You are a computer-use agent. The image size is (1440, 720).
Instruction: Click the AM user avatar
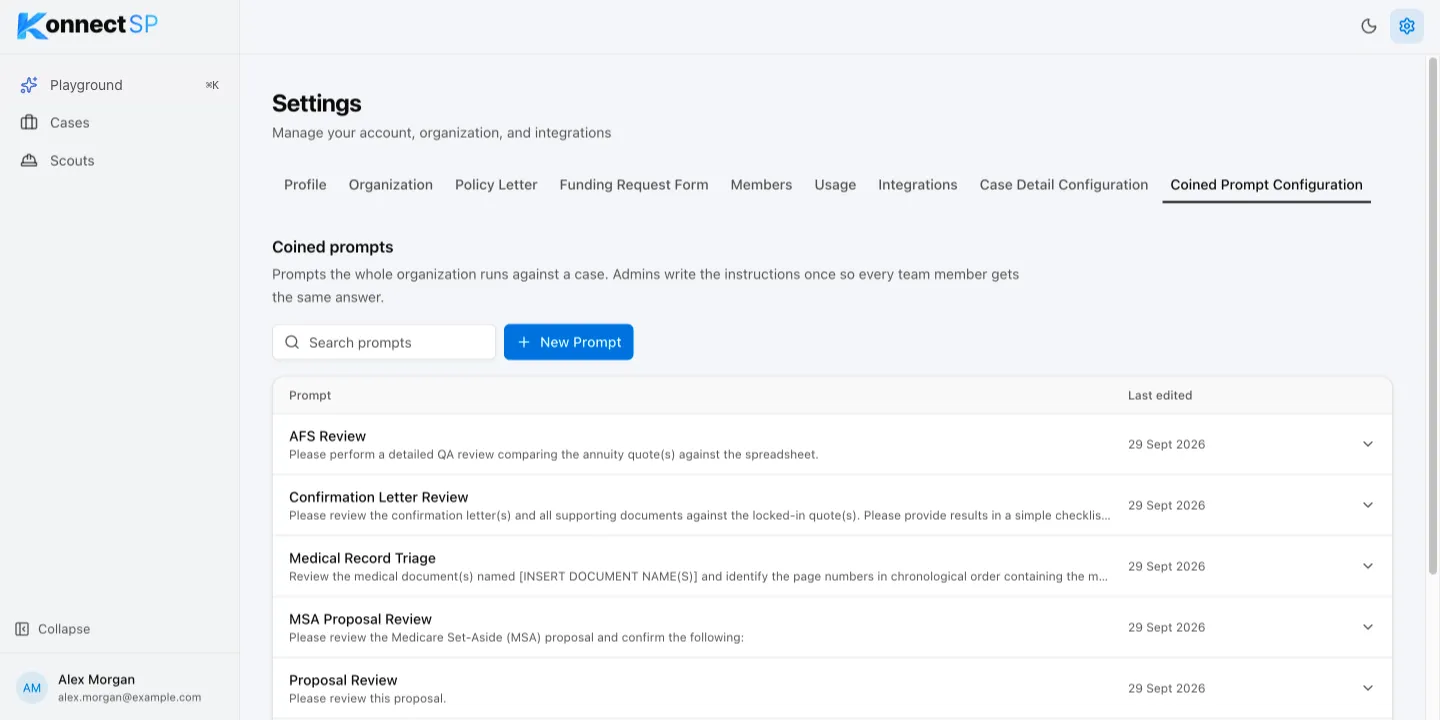coord(32,688)
